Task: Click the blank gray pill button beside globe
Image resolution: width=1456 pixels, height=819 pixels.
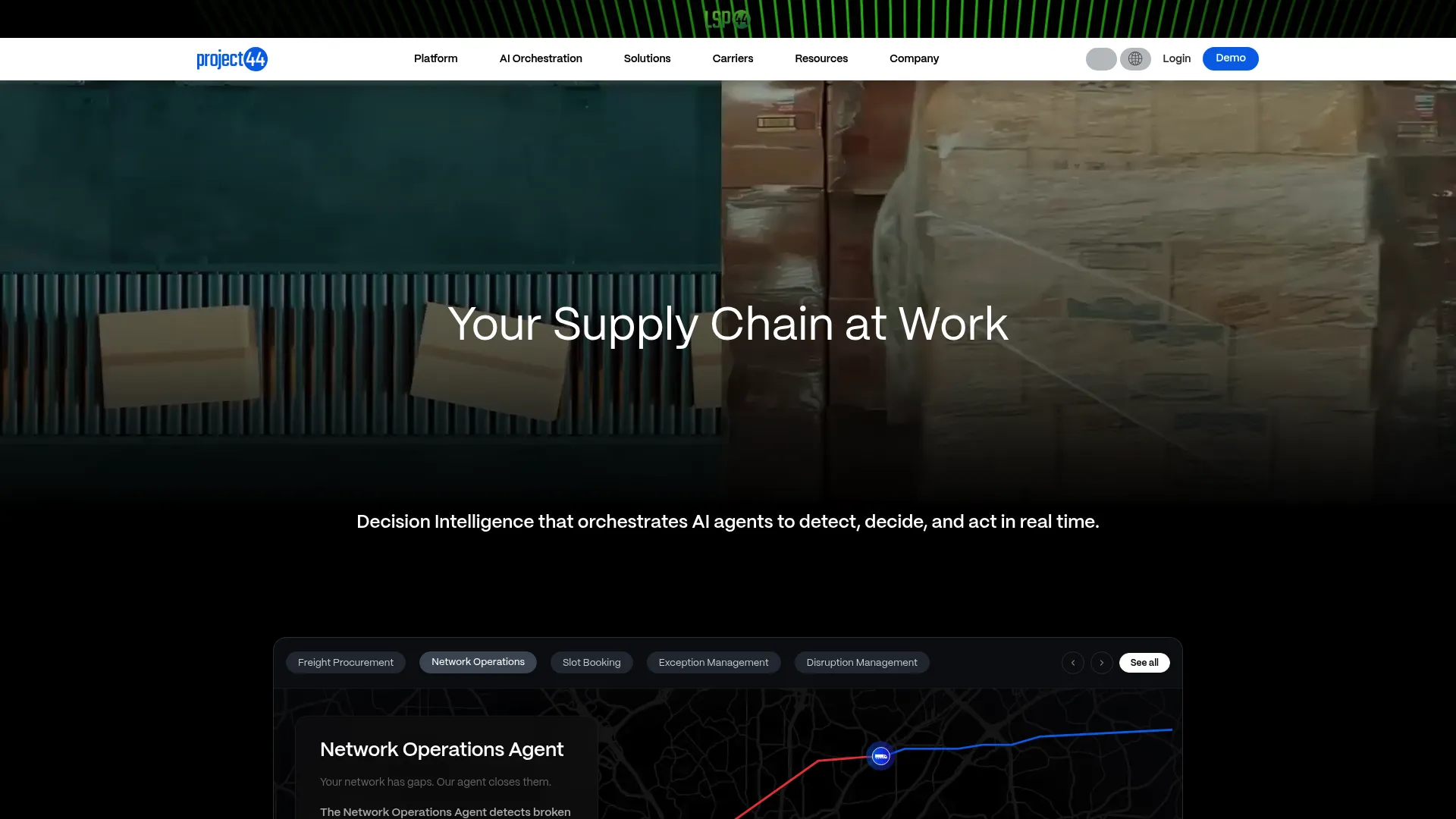Action: click(1101, 58)
